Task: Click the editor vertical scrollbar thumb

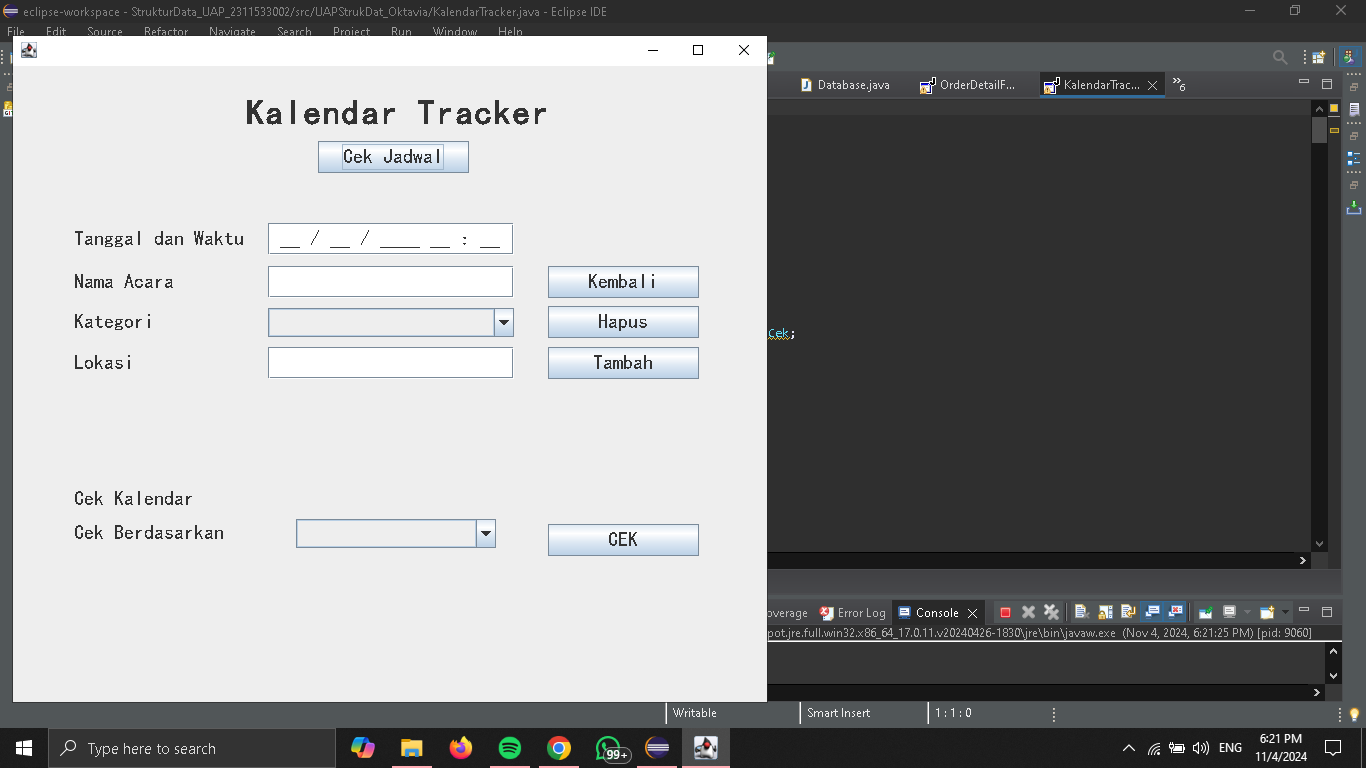Action: pyautogui.click(x=1319, y=130)
